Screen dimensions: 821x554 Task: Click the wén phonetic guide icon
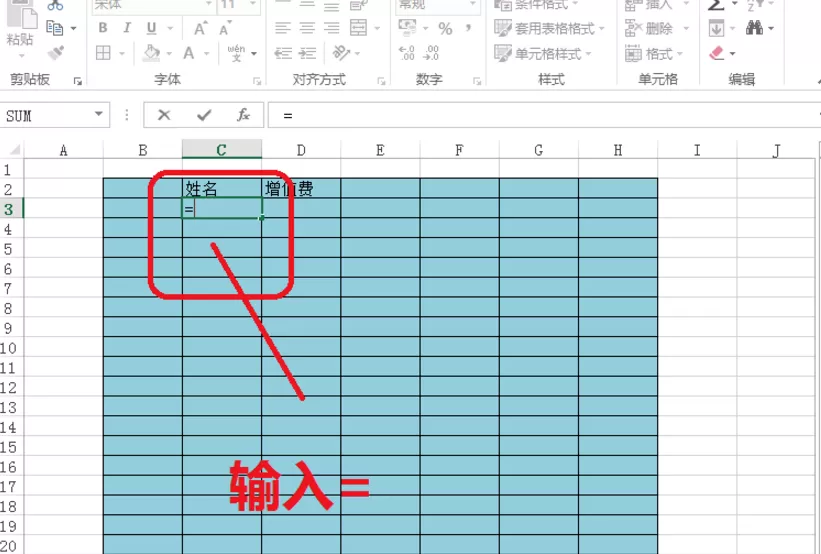[x=236, y=53]
